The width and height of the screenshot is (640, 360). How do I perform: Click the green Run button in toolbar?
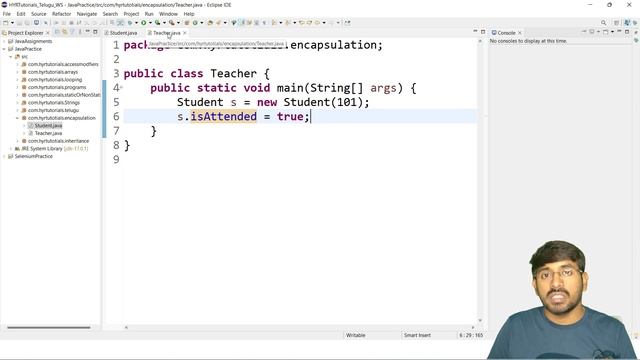144,23
